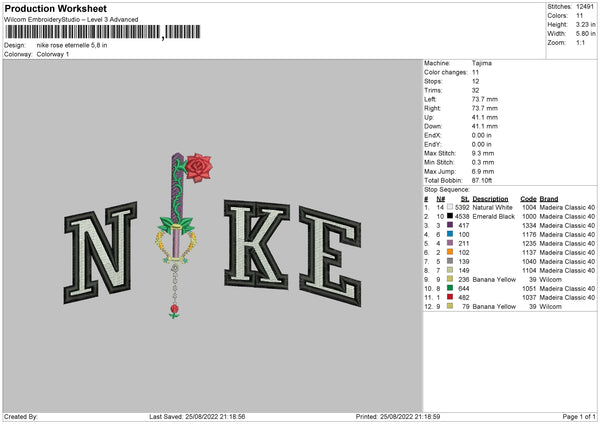Click the 'Stop Sequence:' label
The height and width of the screenshot is (424, 600).
pos(447,189)
